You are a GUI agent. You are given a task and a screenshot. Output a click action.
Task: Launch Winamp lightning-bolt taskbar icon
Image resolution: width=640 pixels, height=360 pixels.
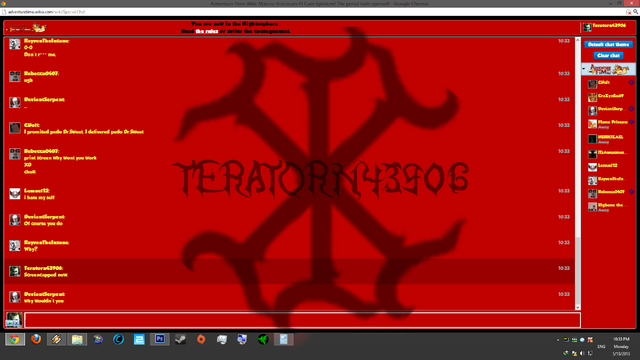56,339
